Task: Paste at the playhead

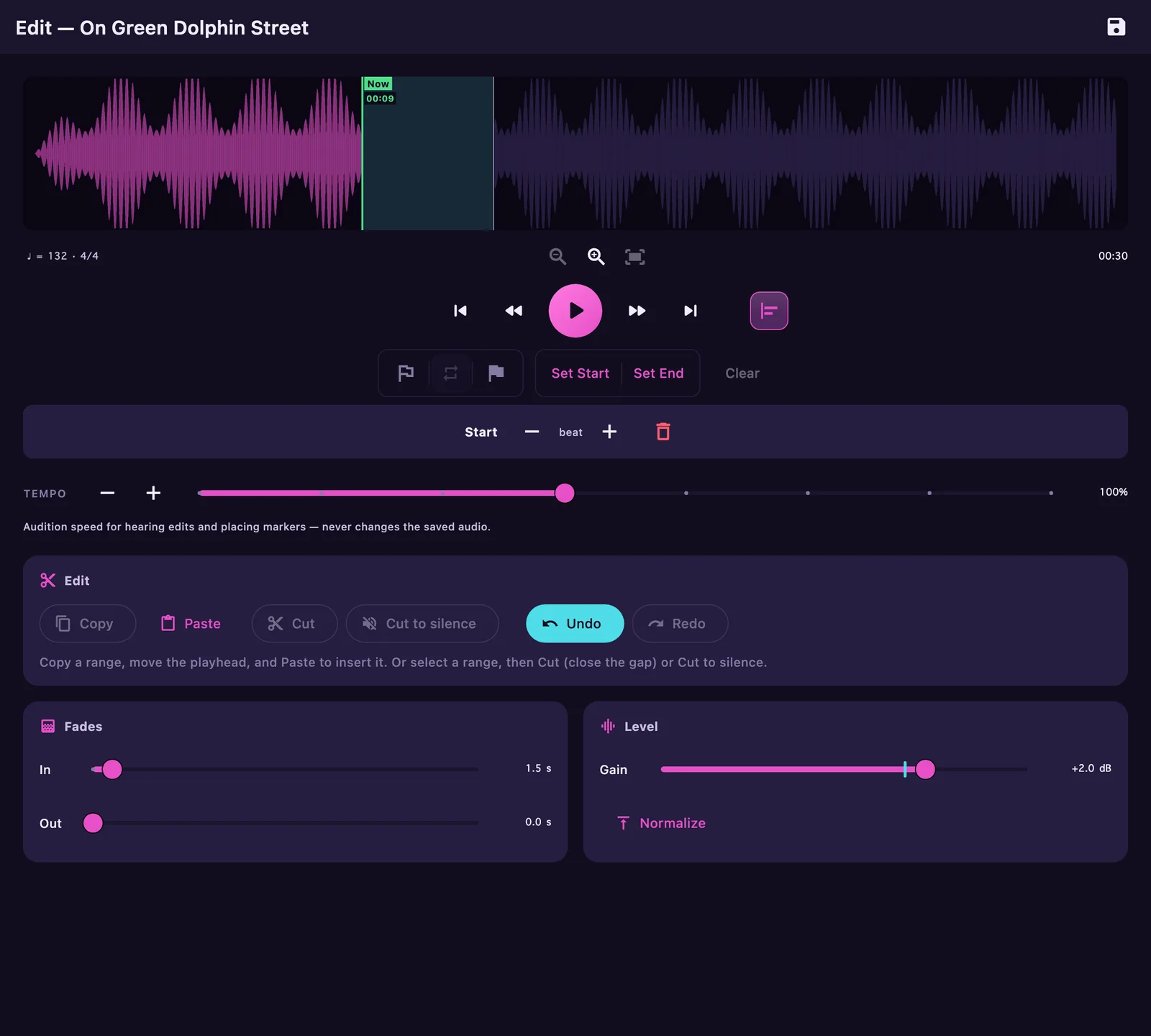Action: coord(191,624)
